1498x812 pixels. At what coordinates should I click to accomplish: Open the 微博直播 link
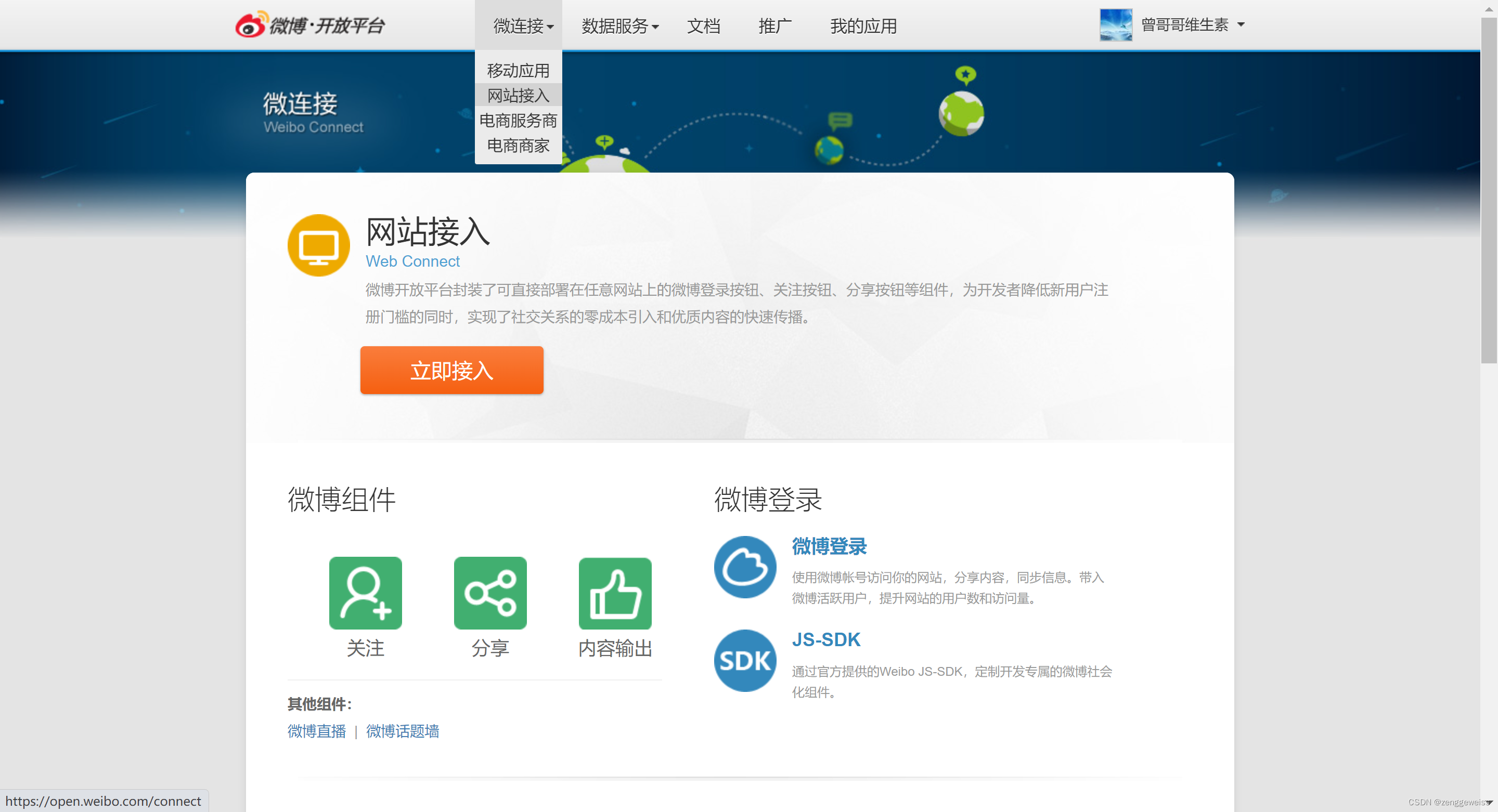click(x=316, y=730)
